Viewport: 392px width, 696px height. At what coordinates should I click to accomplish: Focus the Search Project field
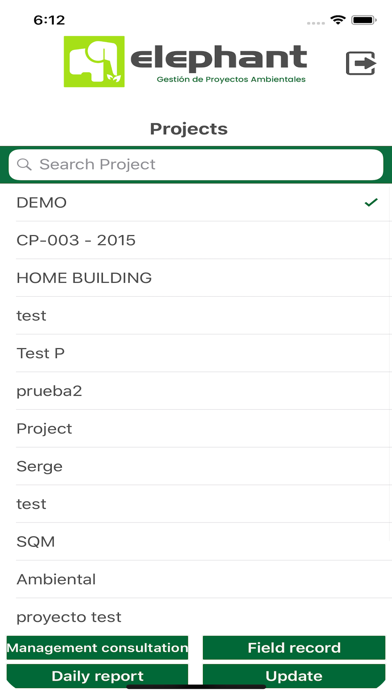(x=196, y=165)
